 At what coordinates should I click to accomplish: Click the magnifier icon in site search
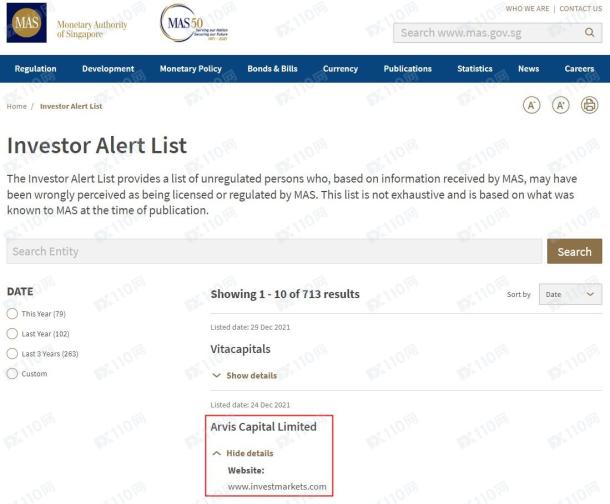[x=589, y=33]
